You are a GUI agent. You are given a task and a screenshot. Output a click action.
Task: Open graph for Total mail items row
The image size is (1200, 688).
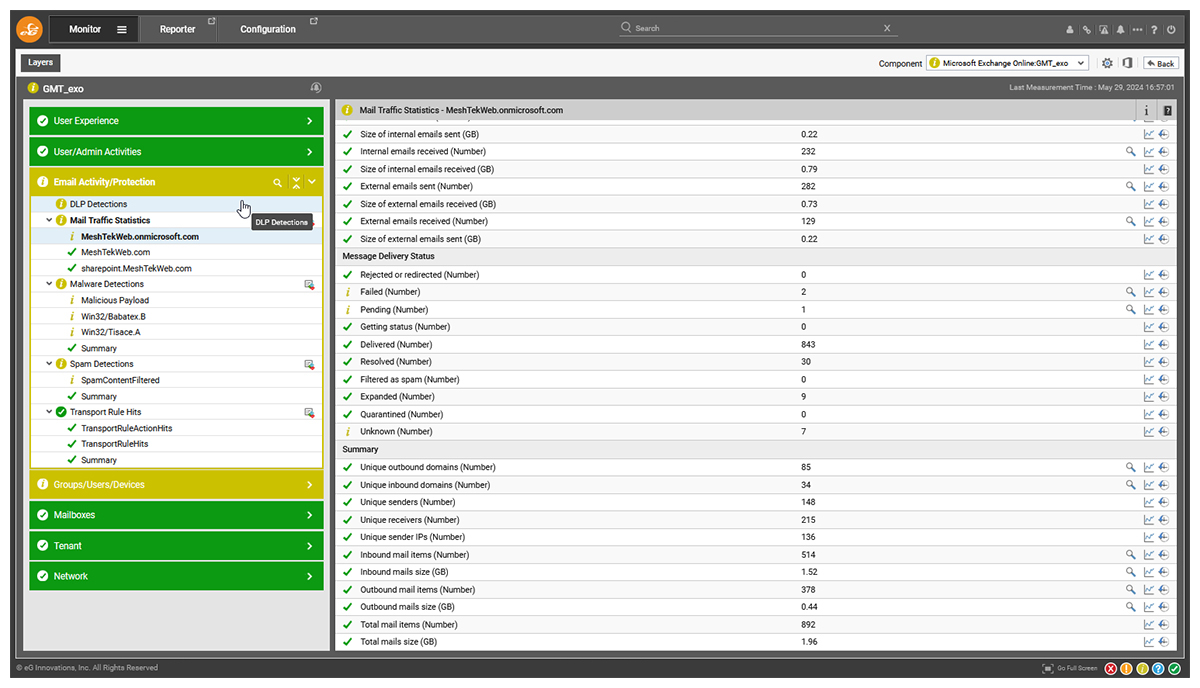1149,625
